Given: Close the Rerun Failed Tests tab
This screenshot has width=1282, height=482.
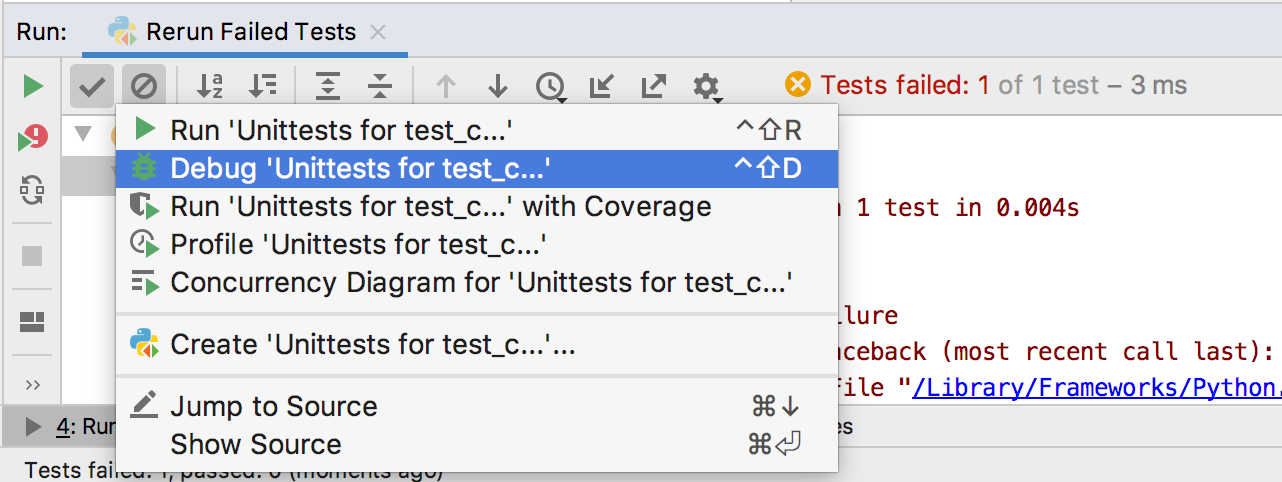Looking at the screenshot, I should click(377, 32).
